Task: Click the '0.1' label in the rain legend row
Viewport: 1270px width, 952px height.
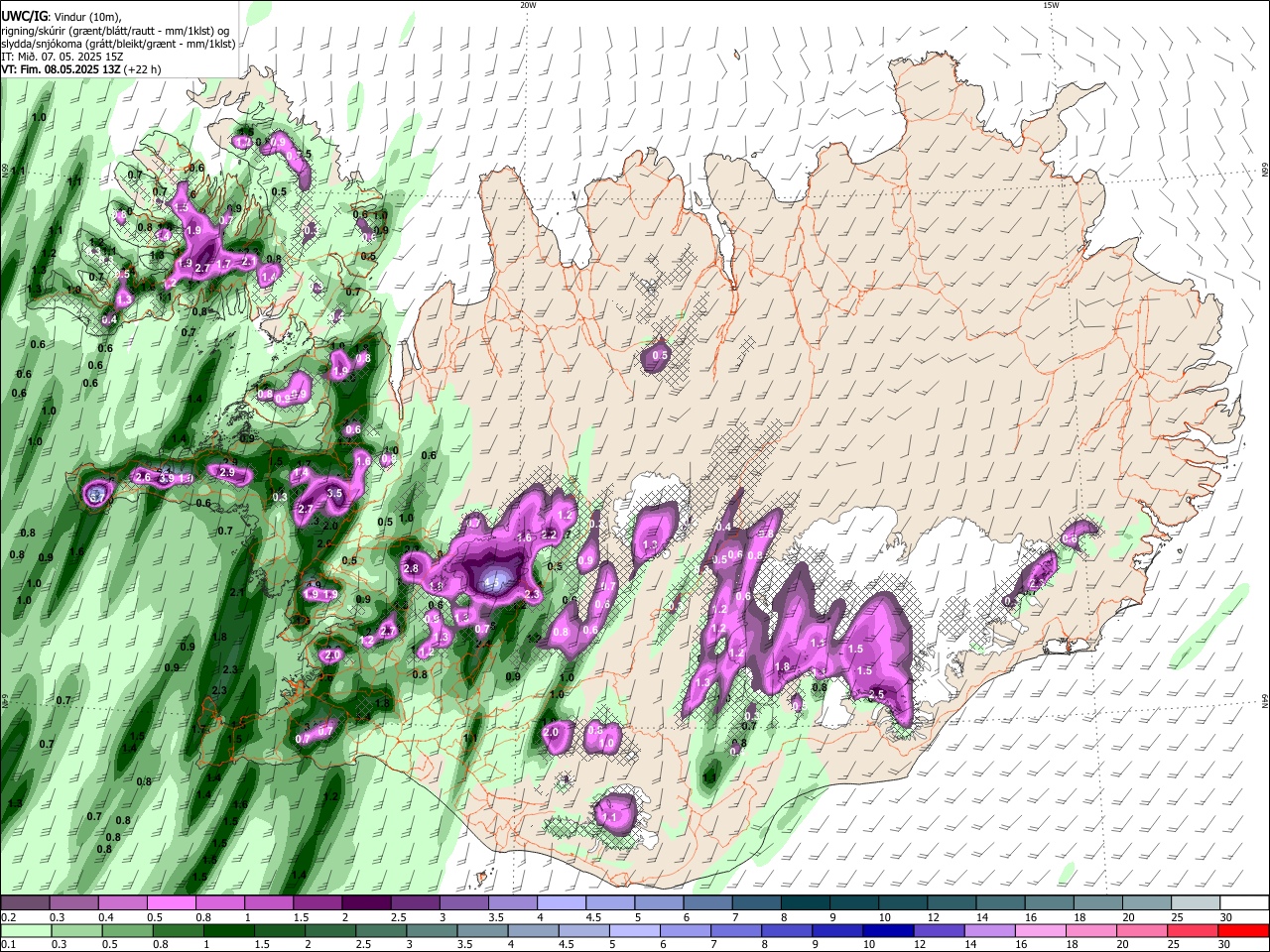Action: pyautogui.click(x=8, y=944)
